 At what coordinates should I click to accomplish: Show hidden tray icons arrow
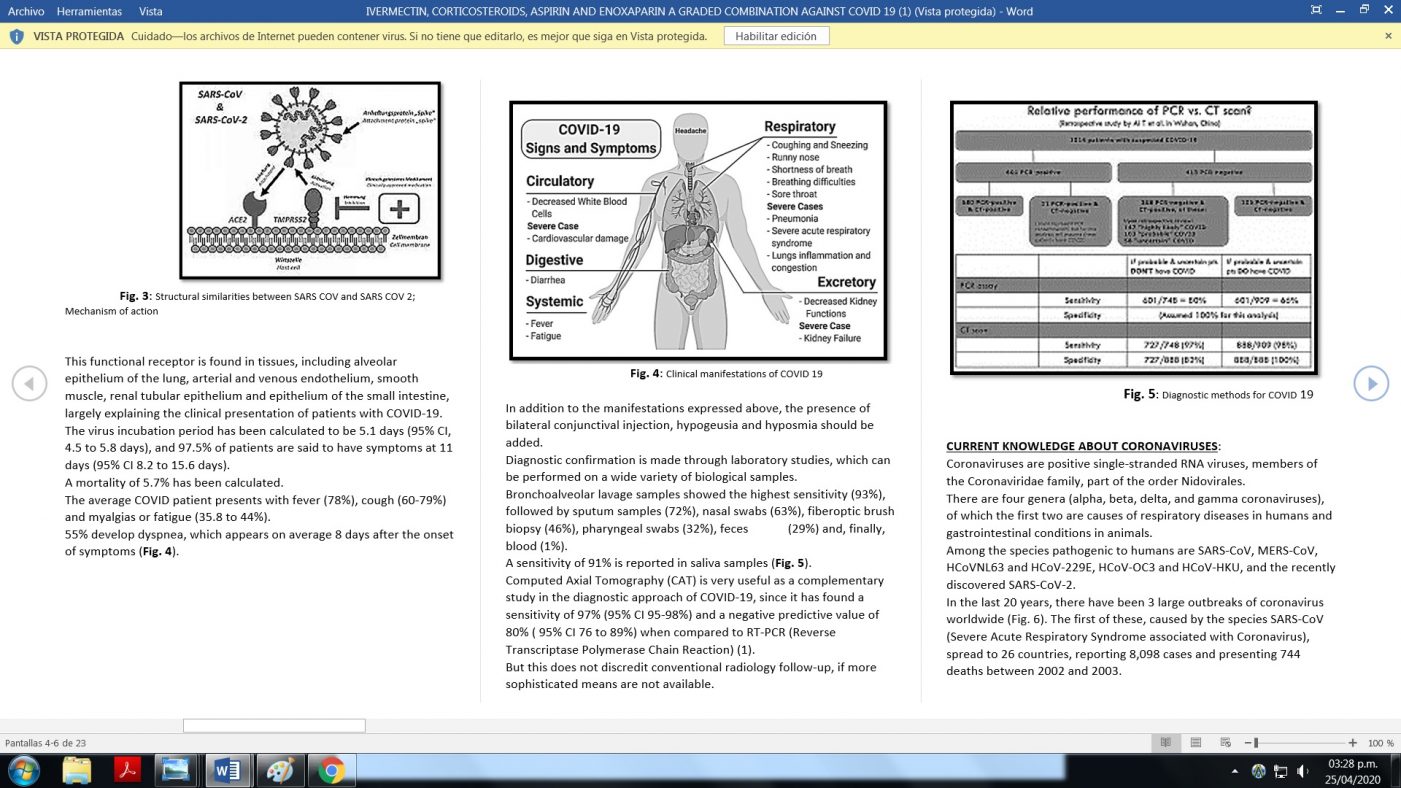click(1235, 771)
